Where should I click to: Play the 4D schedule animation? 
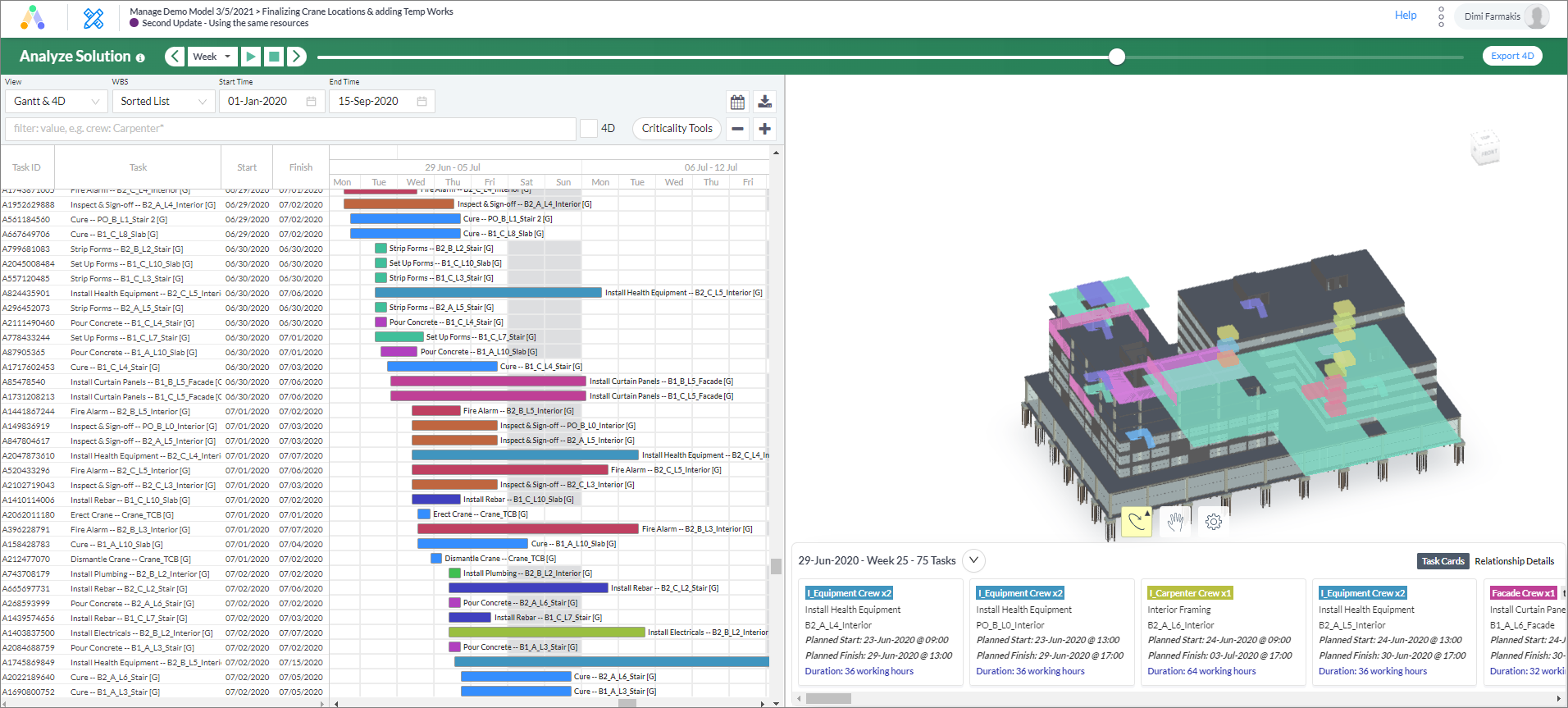coord(251,57)
